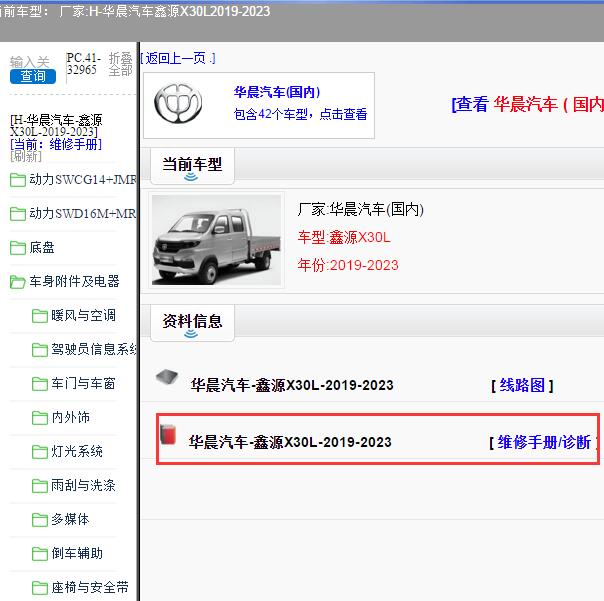Open the 雨刮与洗涤 tree item
The image size is (604, 601).
point(83,486)
